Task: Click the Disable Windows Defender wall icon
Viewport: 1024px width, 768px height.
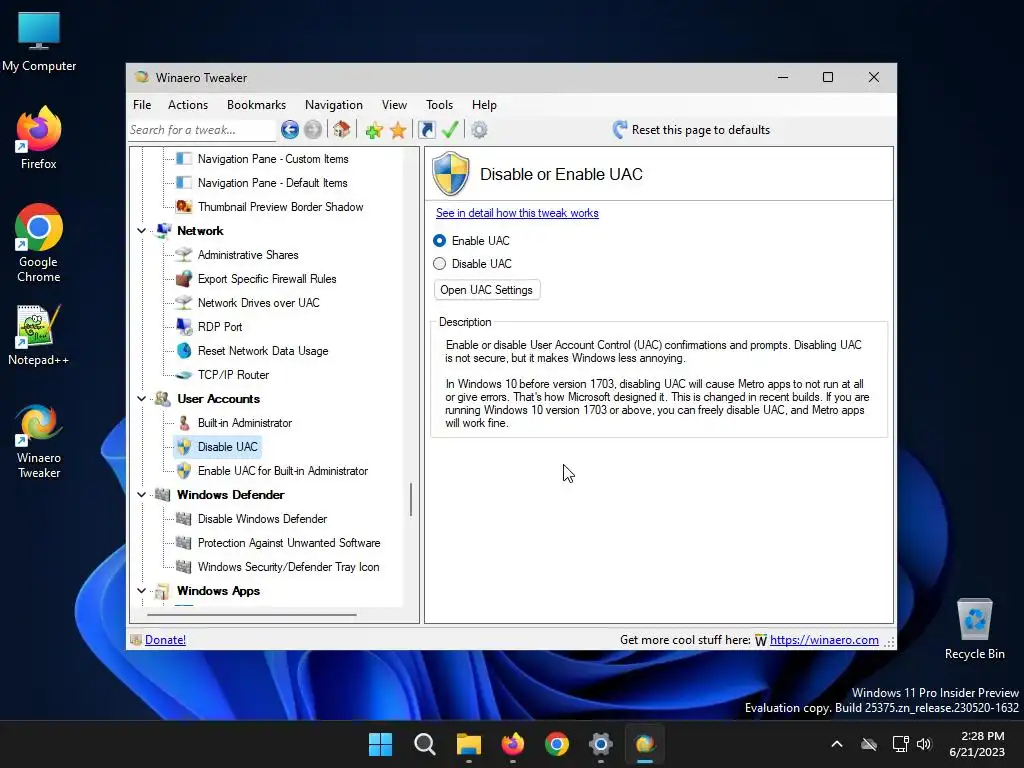Action: click(x=184, y=519)
